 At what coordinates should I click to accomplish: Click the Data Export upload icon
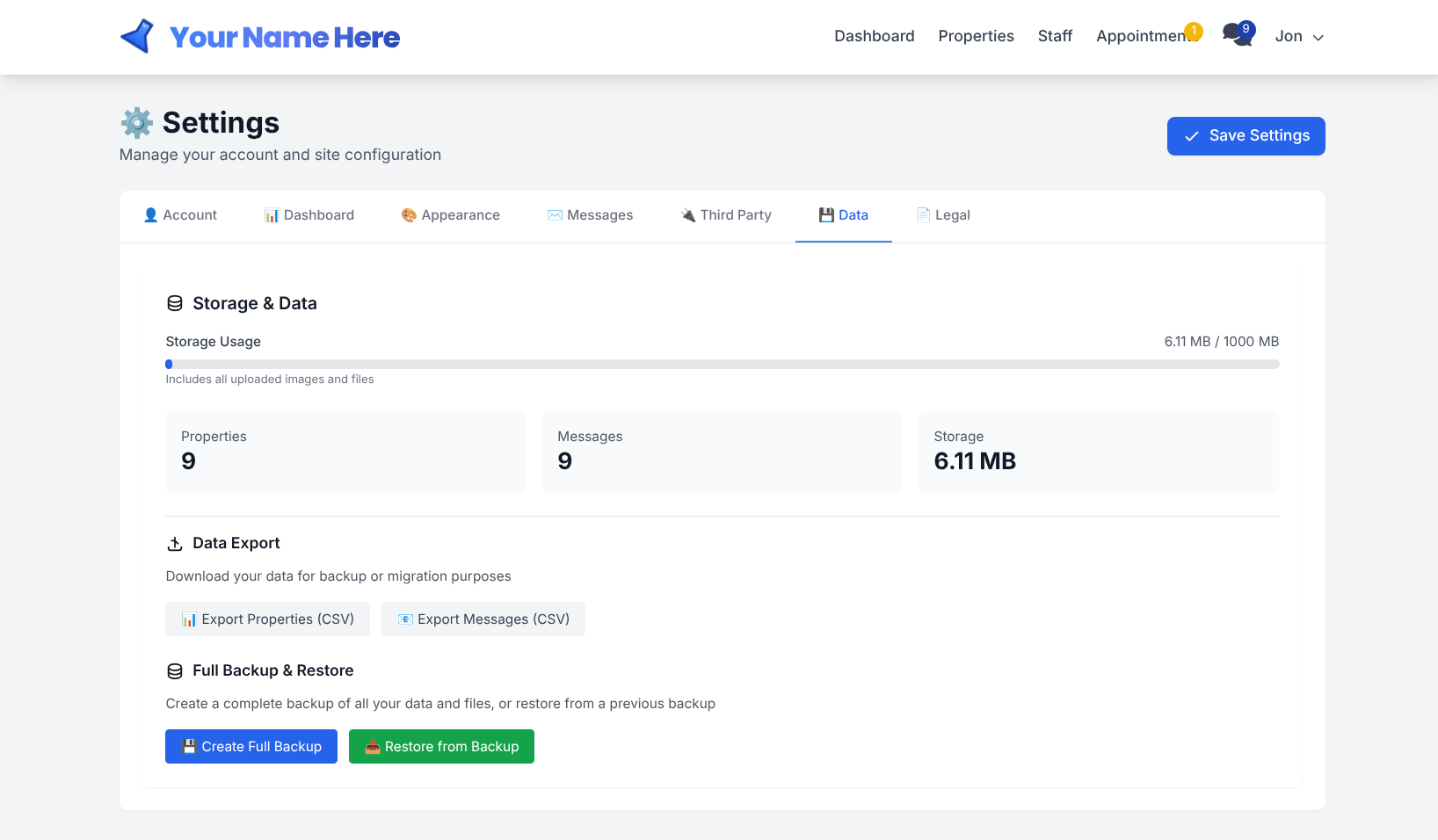coord(175,544)
